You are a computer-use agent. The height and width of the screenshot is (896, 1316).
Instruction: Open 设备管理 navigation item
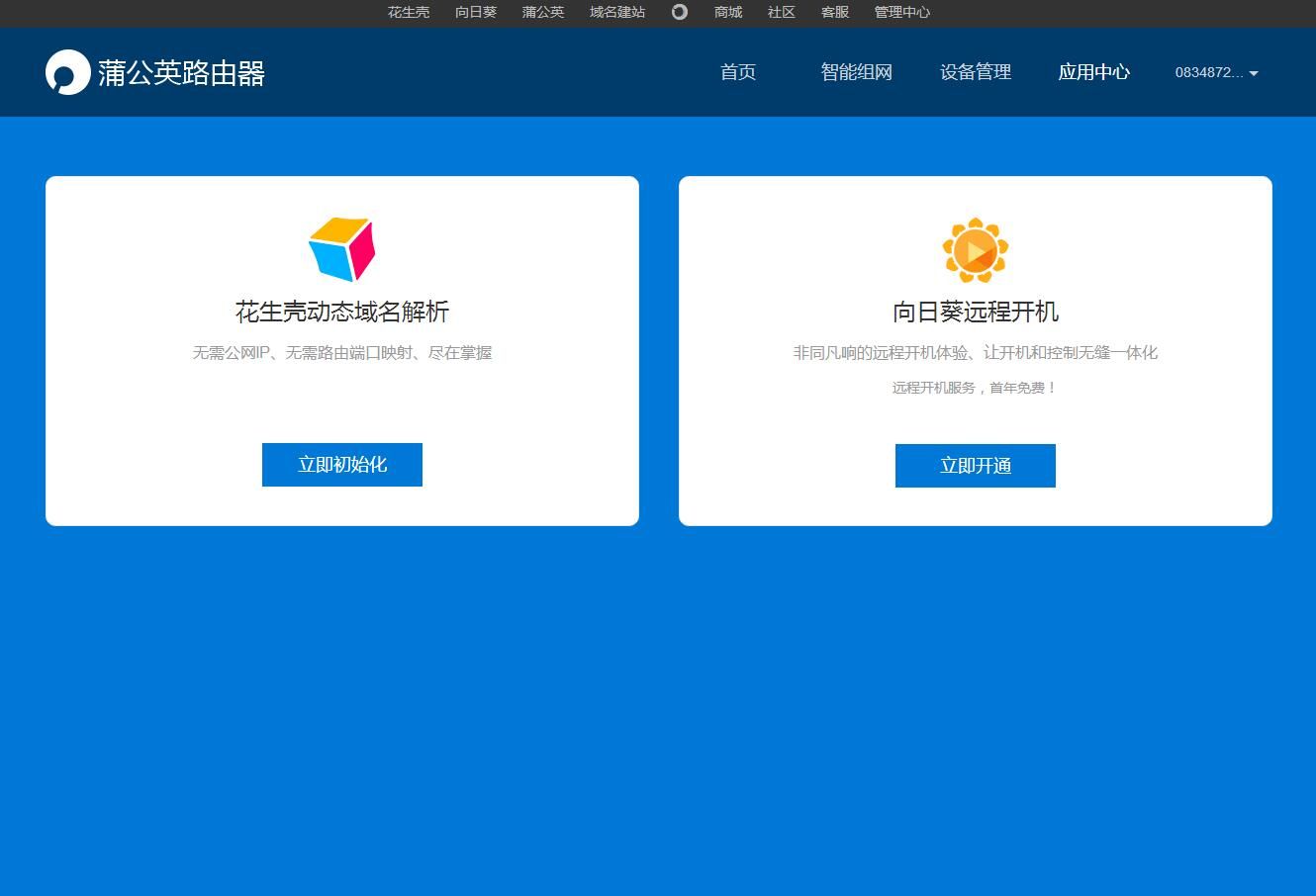pyautogui.click(x=976, y=72)
